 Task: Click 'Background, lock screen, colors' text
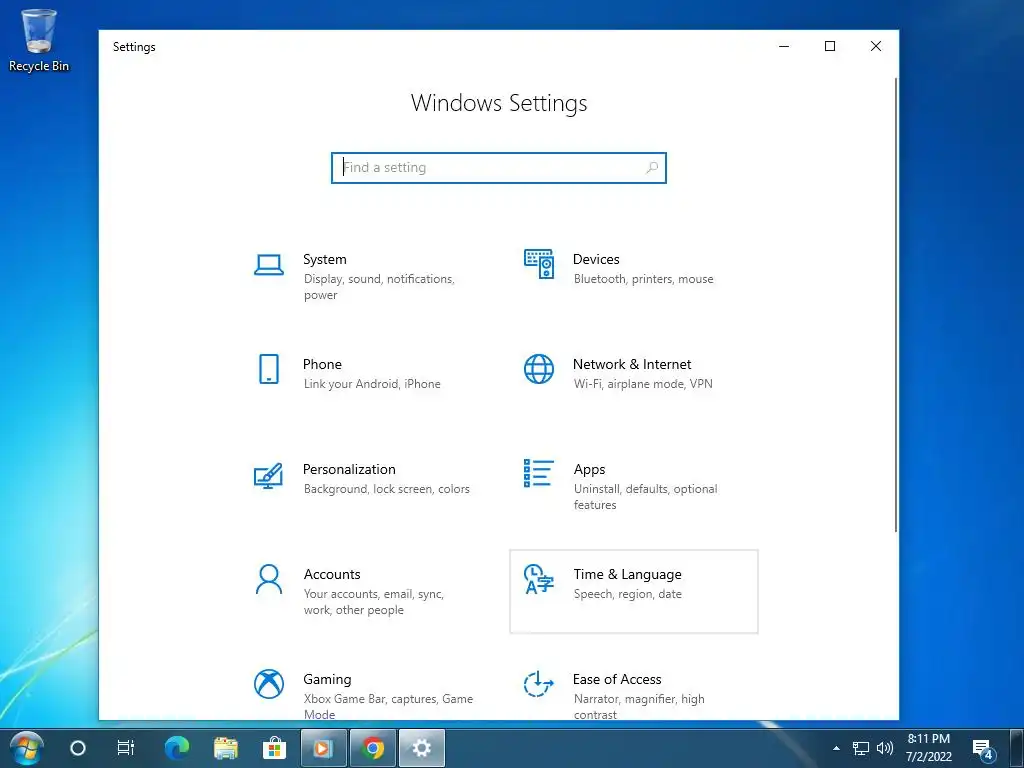tap(387, 489)
